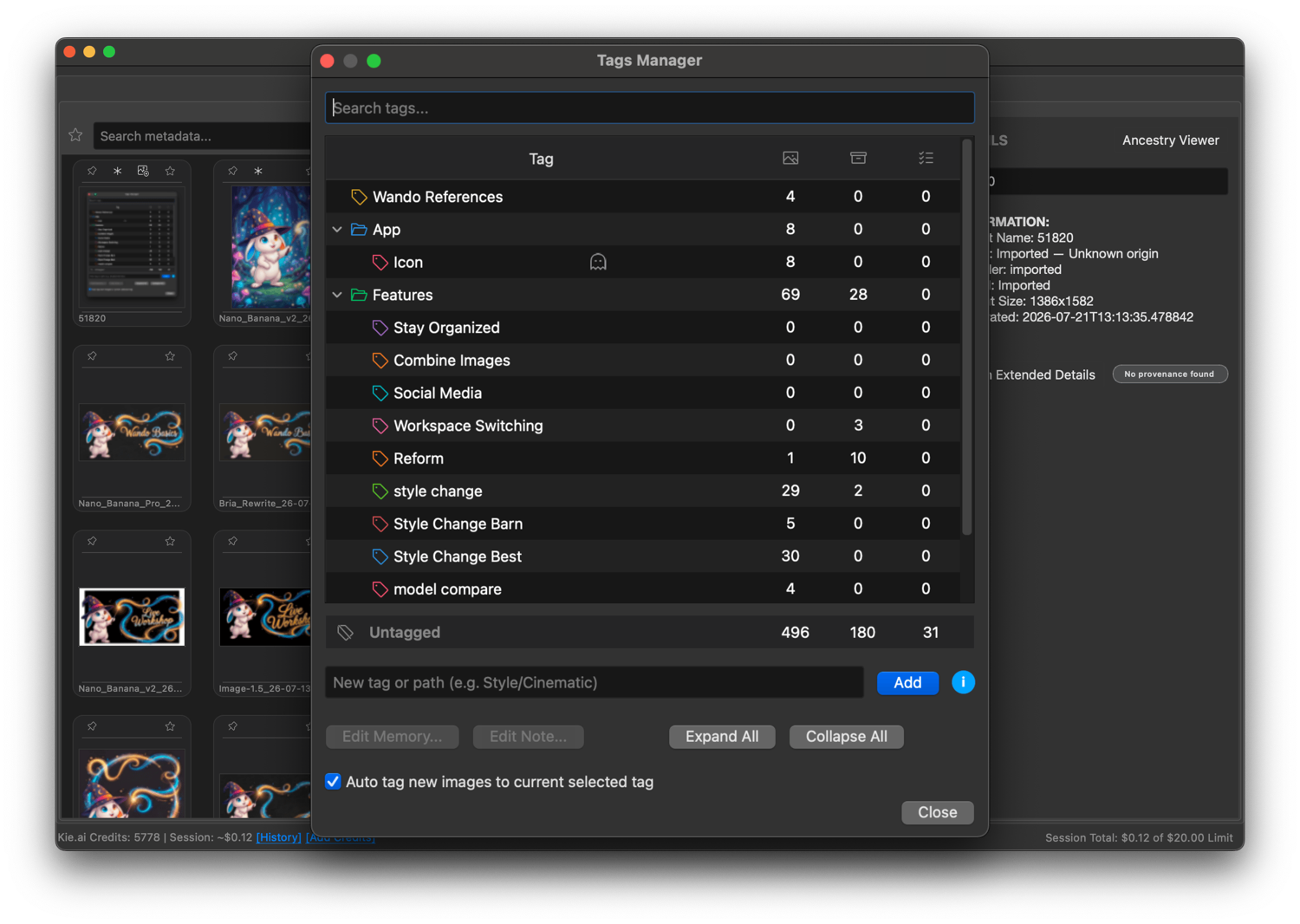Select the Live Workshop Nano_Banana_v2_26 thumbnail

click(x=131, y=616)
